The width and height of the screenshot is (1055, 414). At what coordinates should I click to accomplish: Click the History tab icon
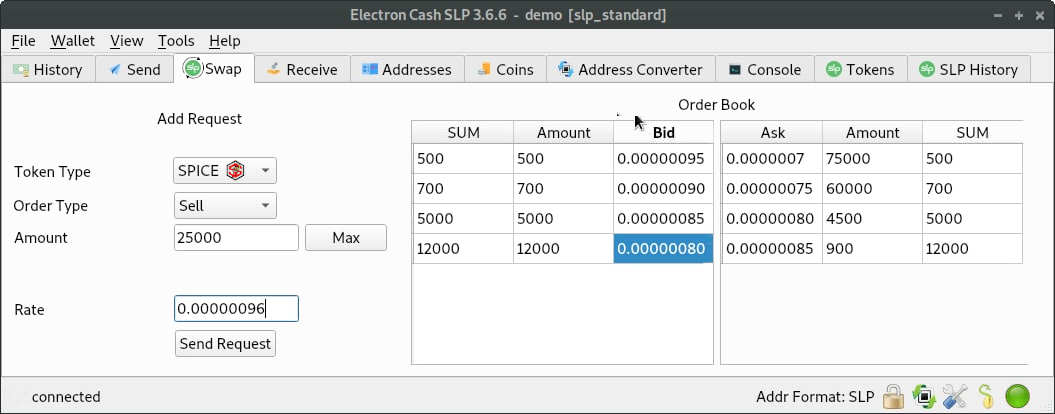22,69
